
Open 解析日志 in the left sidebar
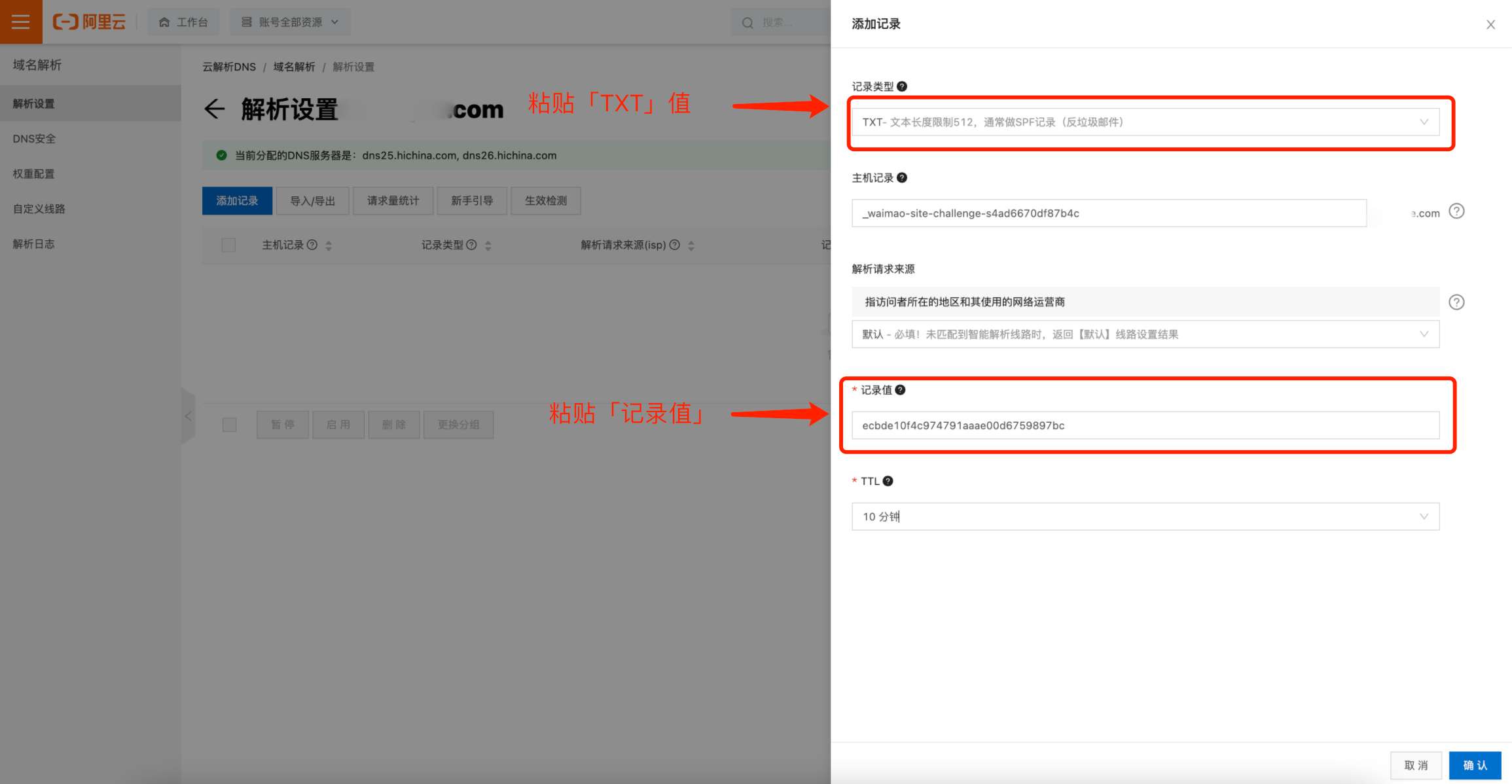click(x=34, y=244)
